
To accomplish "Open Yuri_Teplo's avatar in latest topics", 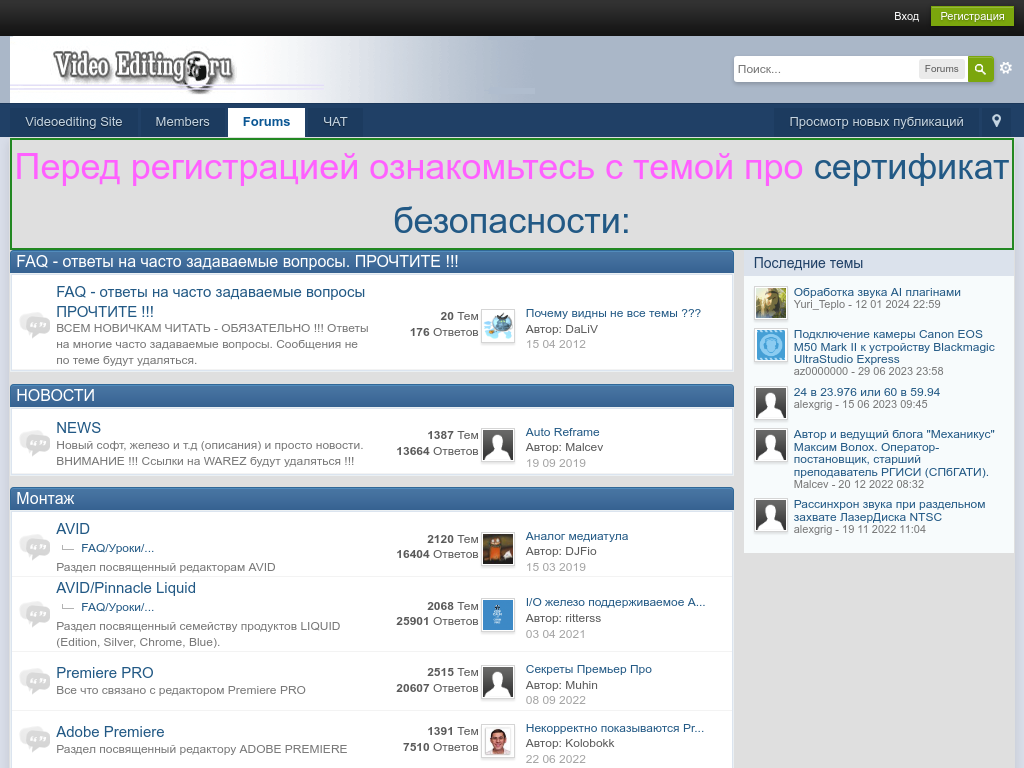I will [x=771, y=302].
